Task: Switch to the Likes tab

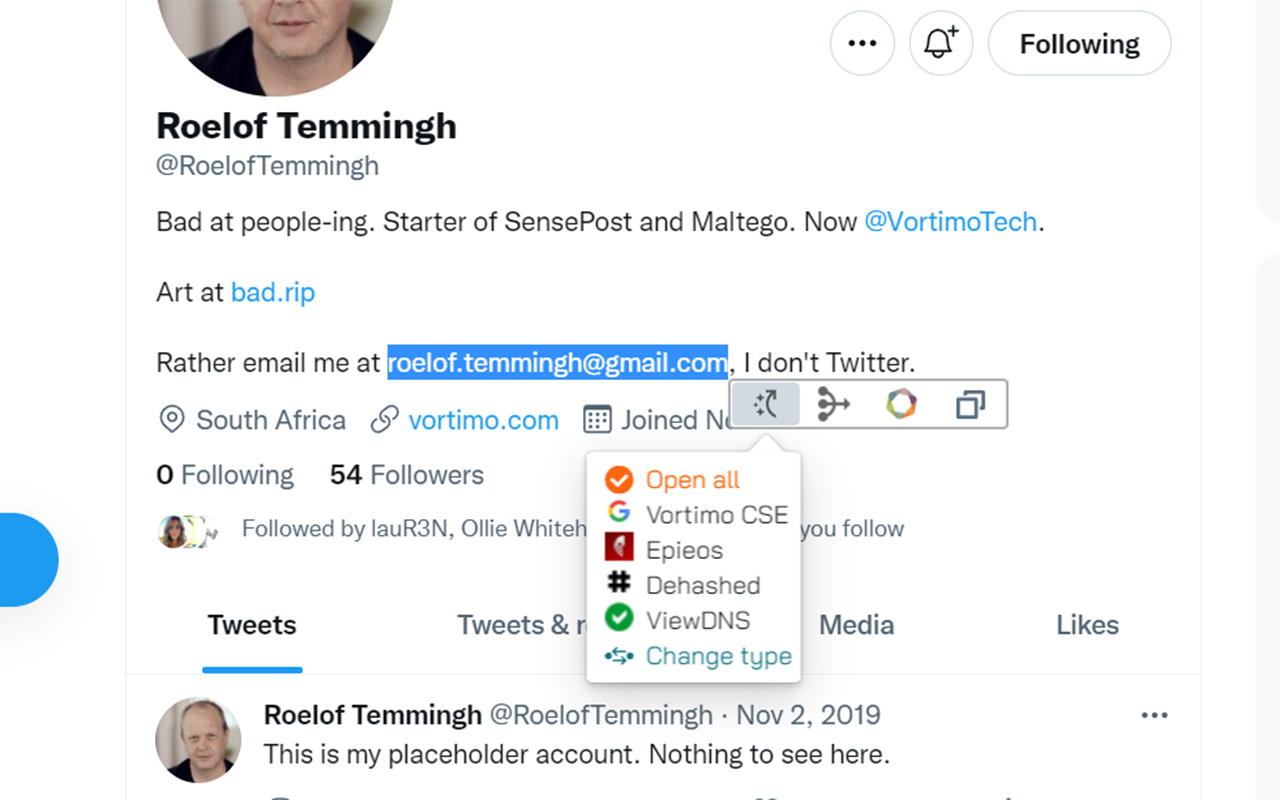Action: click(1087, 625)
